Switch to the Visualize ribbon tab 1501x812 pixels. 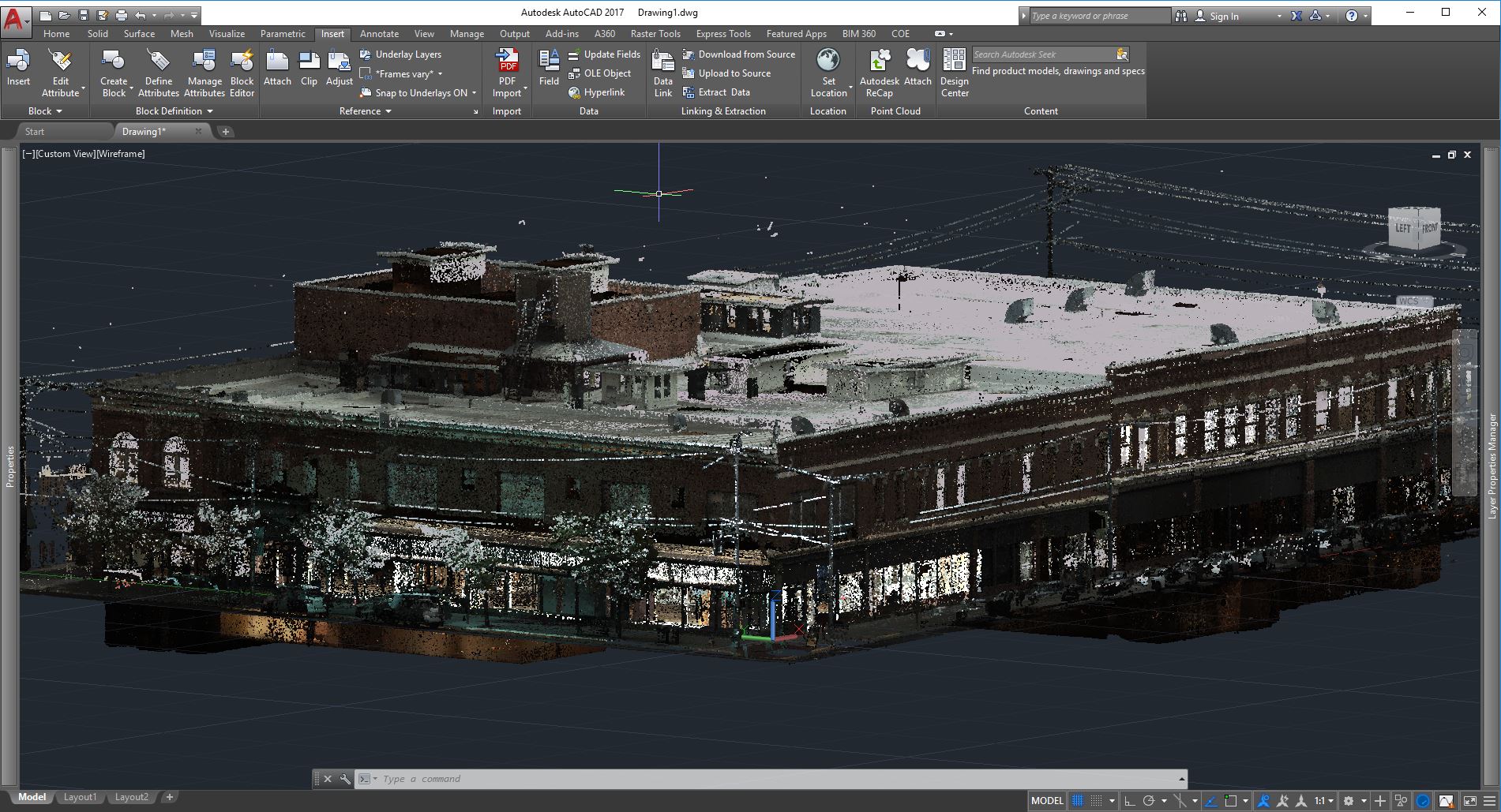tap(227, 34)
